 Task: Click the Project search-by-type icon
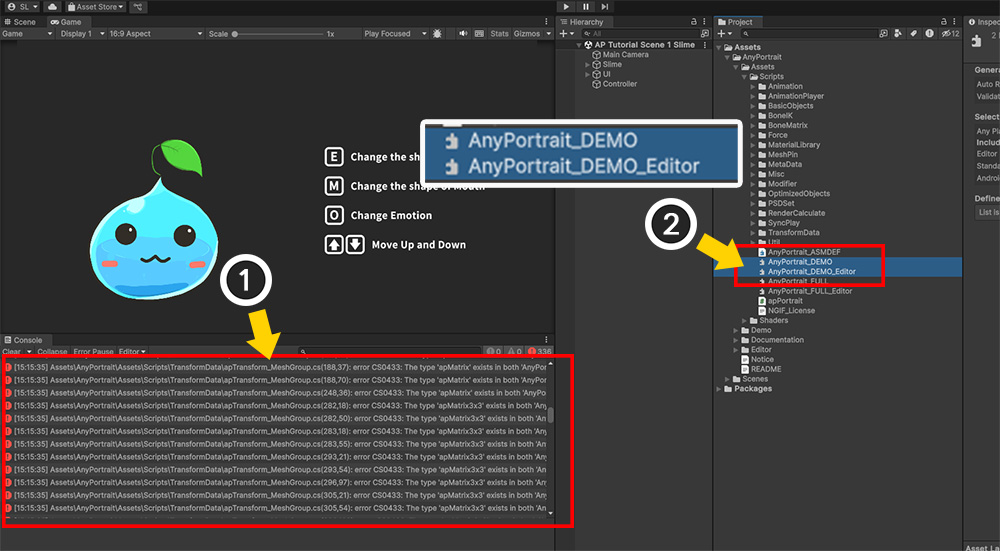coord(884,34)
